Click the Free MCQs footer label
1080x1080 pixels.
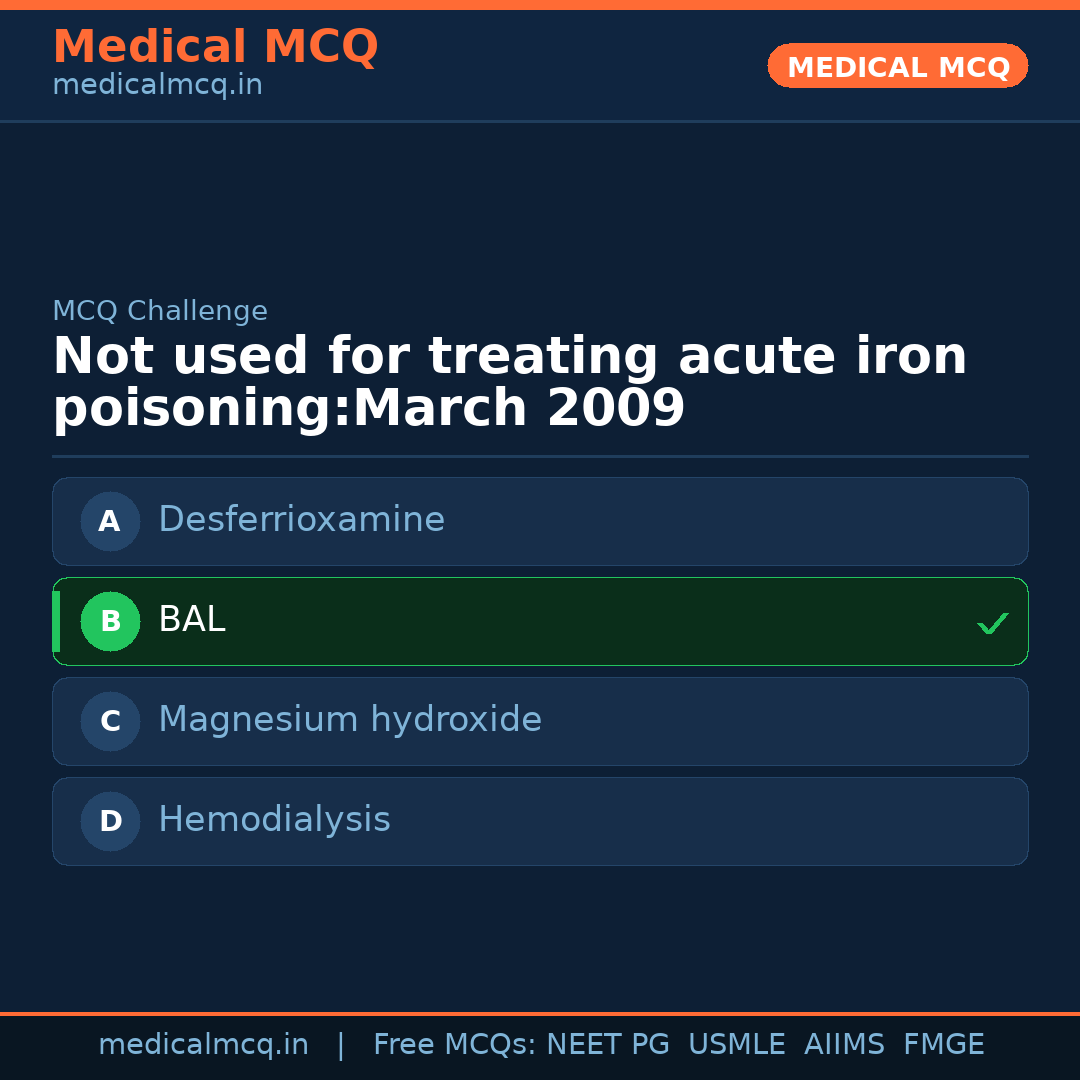click(454, 1045)
